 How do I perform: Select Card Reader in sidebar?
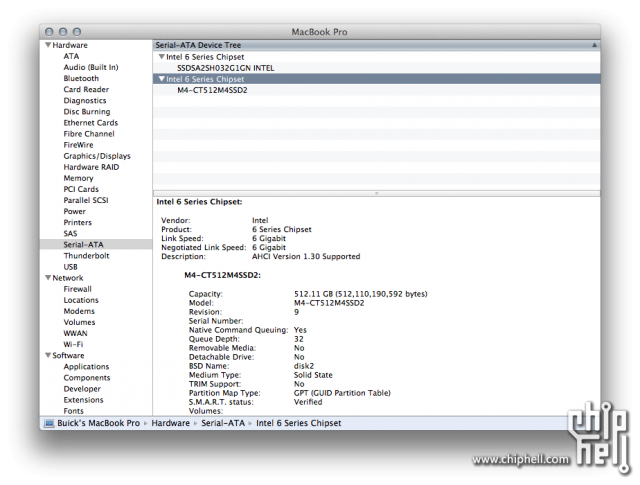point(86,89)
